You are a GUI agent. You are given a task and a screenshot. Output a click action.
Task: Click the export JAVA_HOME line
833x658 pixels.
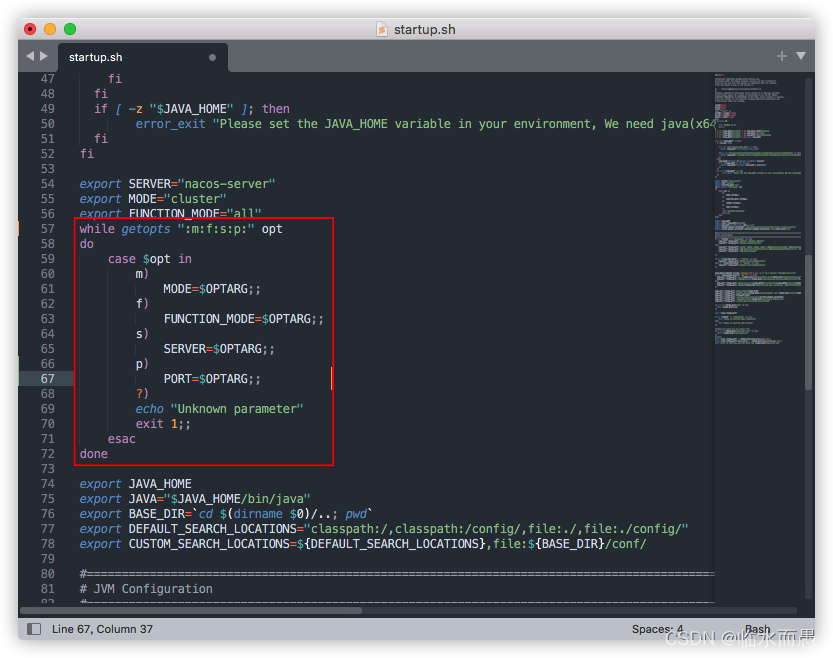pos(135,484)
